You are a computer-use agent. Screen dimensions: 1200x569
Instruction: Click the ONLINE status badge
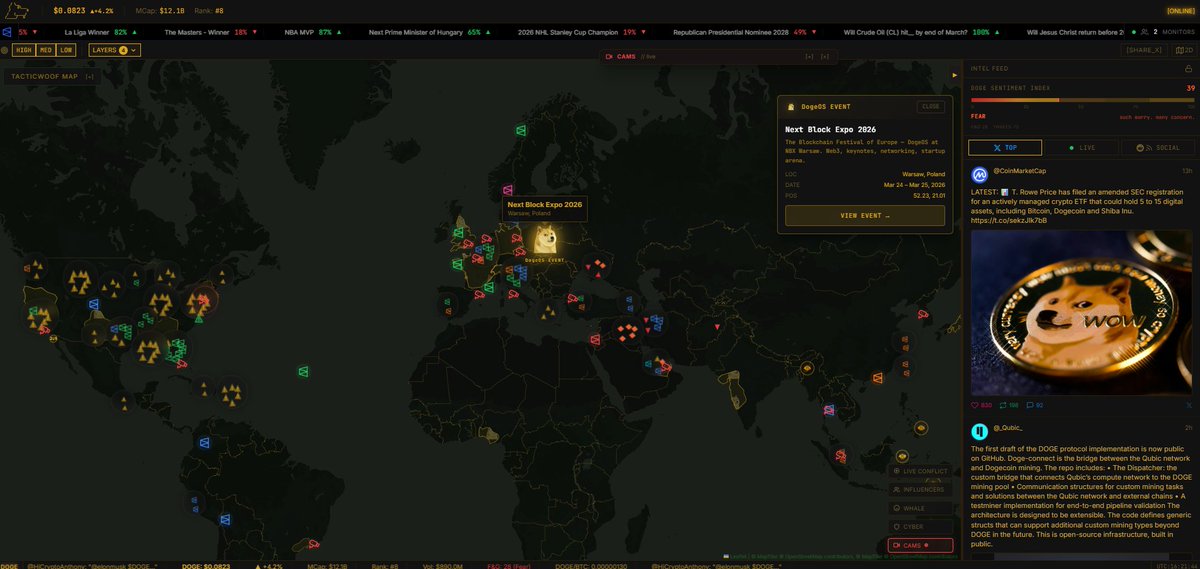click(1180, 10)
